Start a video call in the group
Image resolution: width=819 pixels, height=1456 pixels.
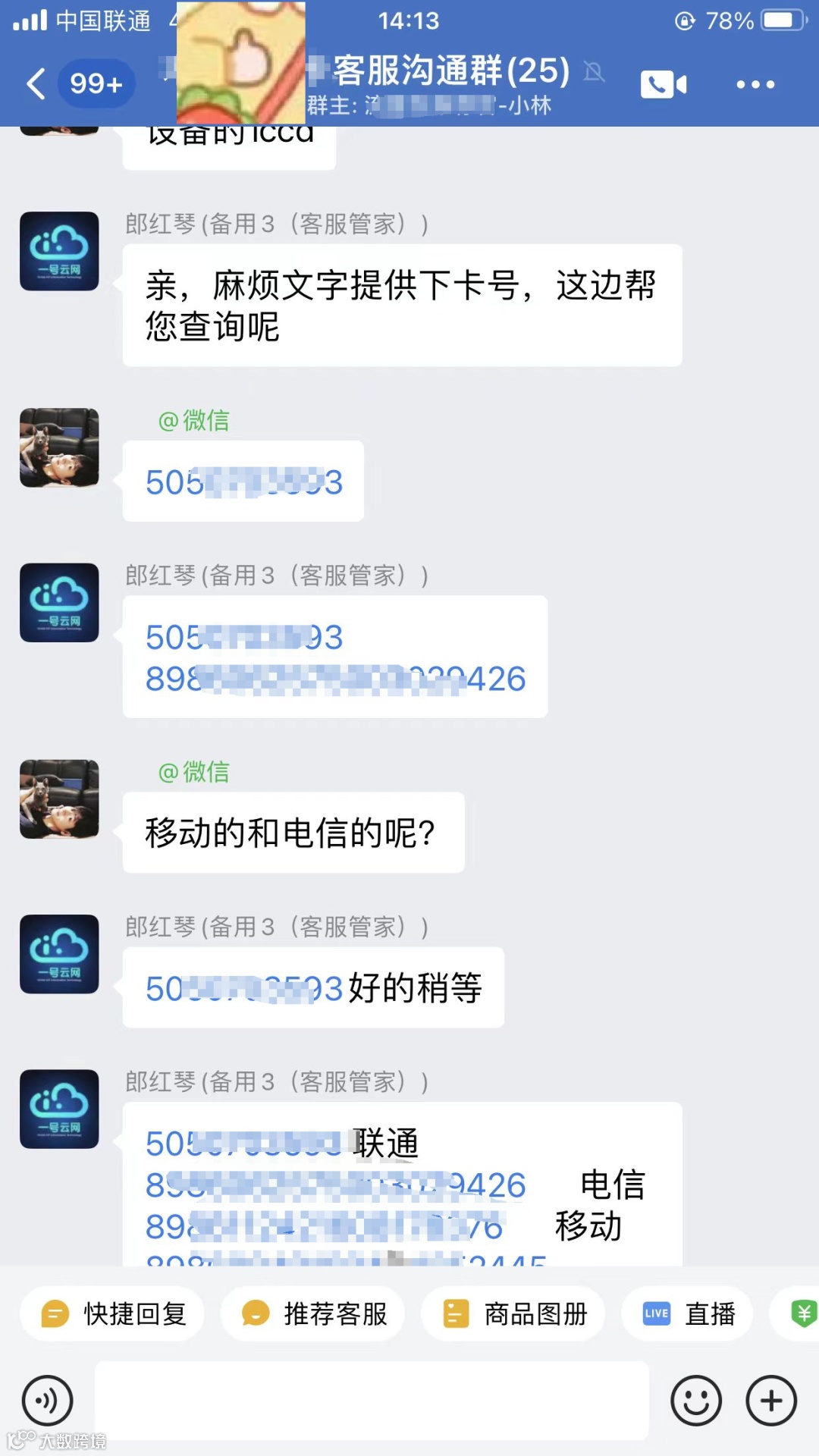point(664,84)
